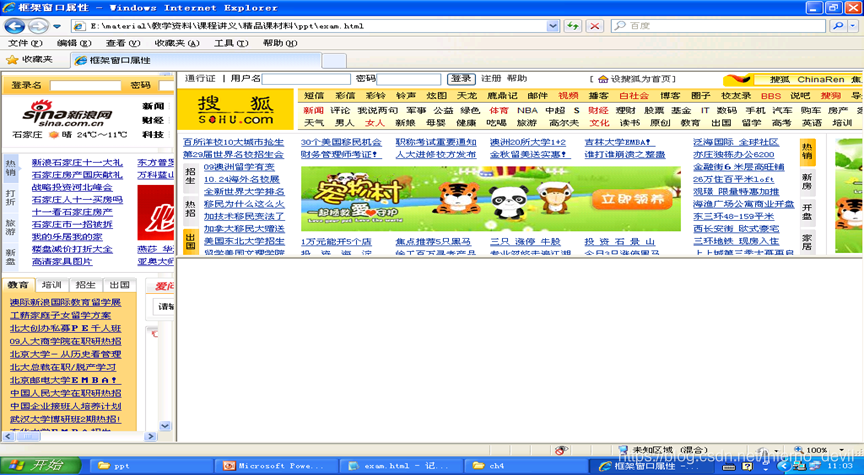
Task: Open link 泛海国际 全球社区
Action: (x=736, y=142)
